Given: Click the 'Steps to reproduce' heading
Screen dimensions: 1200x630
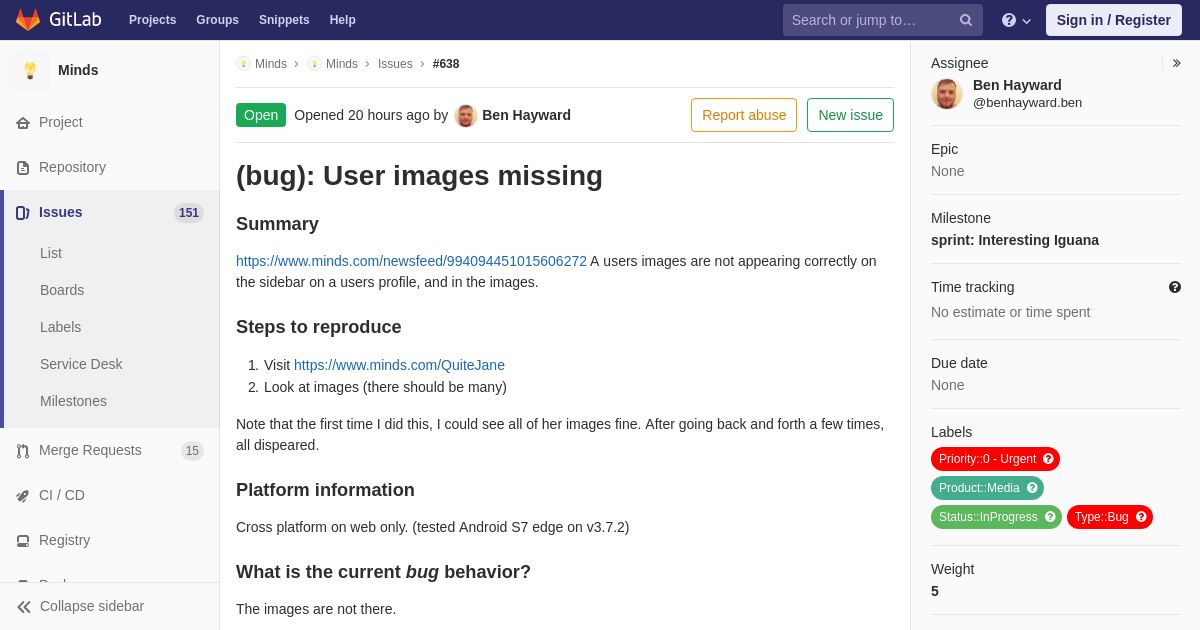Looking at the screenshot, I should [x=318, y=327].
